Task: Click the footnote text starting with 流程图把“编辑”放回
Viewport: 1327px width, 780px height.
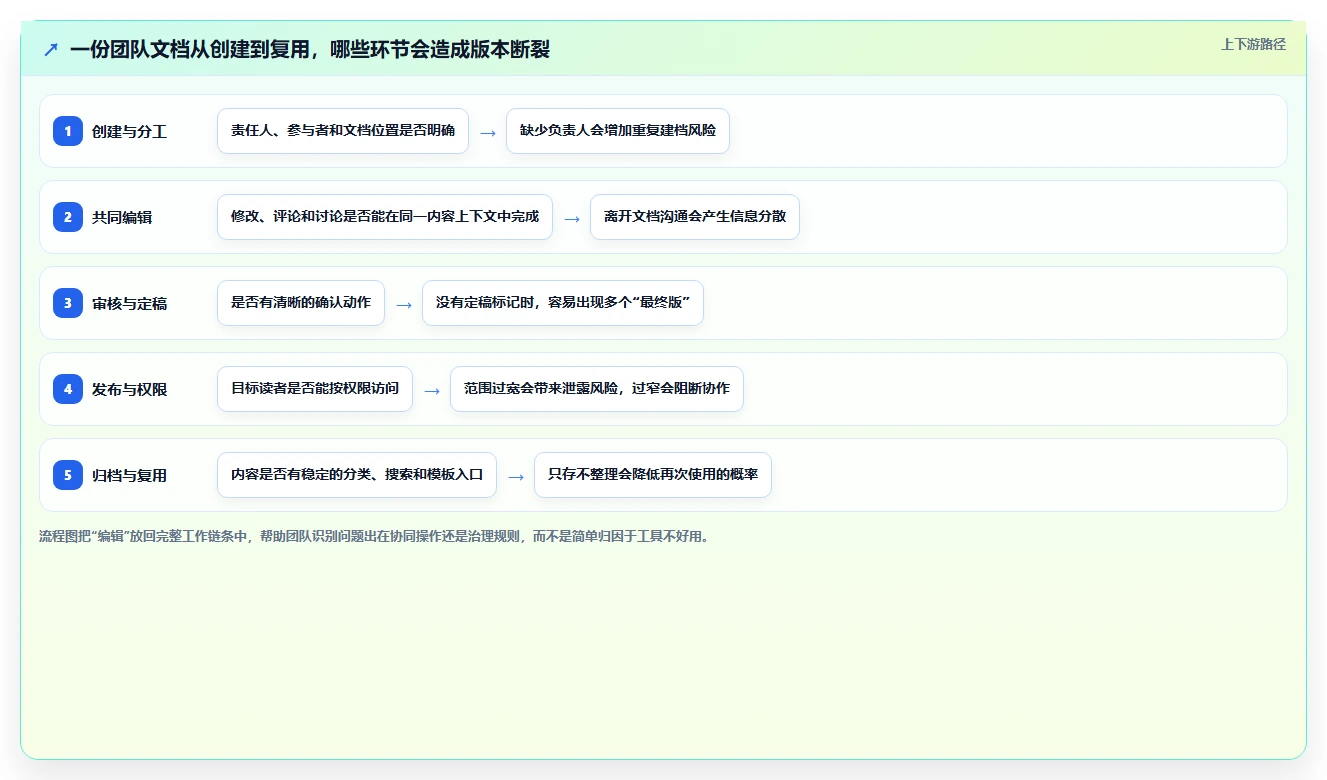Action: pyautogui.click(x=375, y=536)
